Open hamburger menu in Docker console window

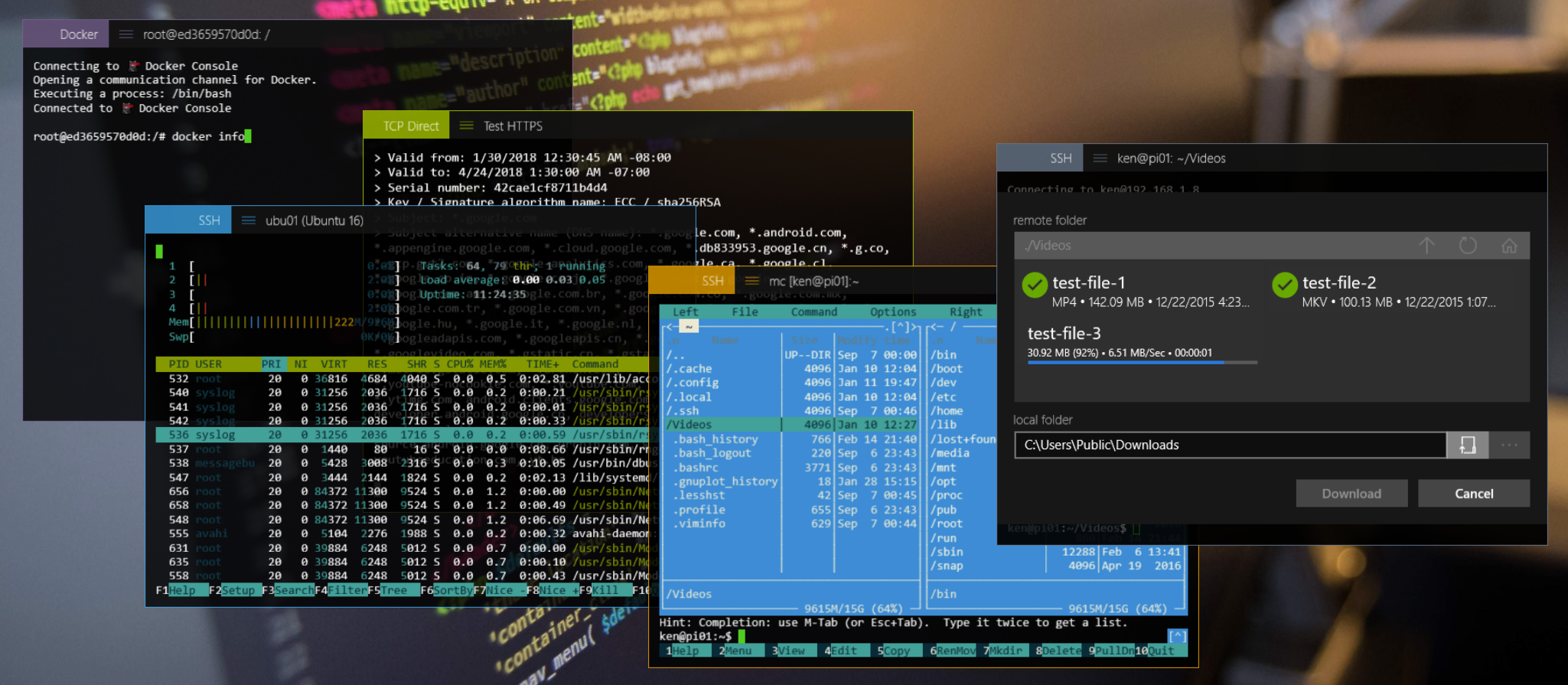126,34
